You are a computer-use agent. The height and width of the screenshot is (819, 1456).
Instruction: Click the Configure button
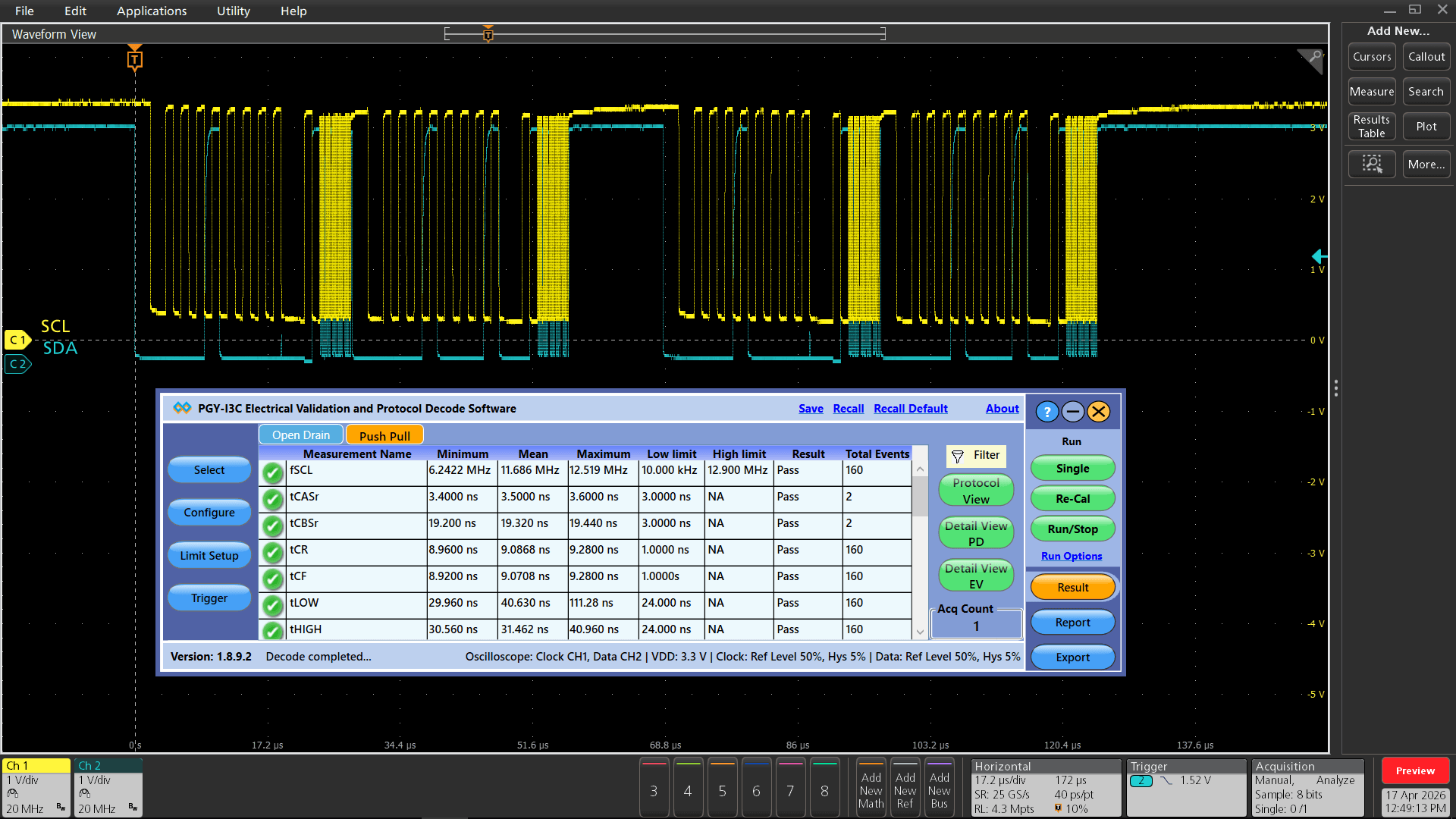coord(209,512)
